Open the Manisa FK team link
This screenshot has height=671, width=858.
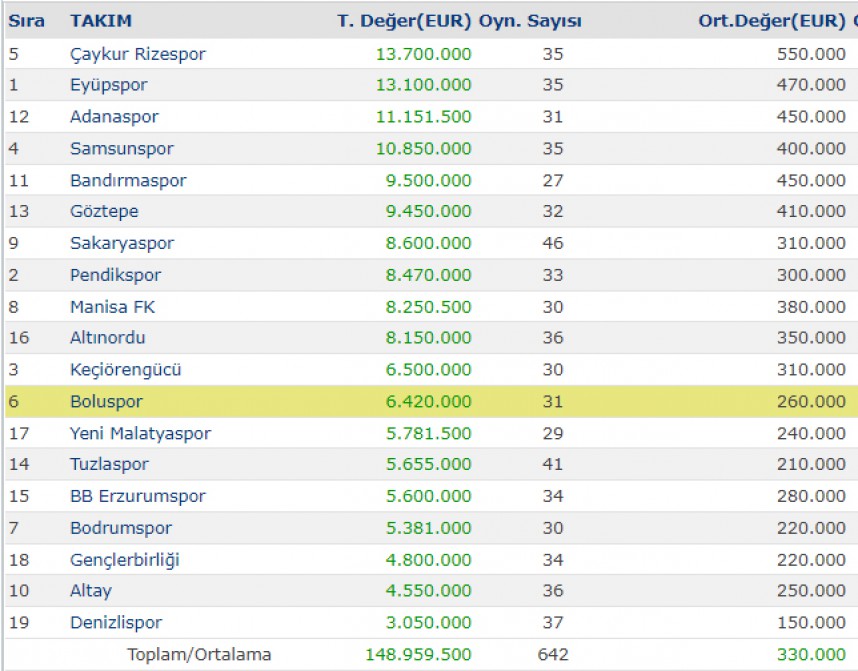tap(113, 307)
